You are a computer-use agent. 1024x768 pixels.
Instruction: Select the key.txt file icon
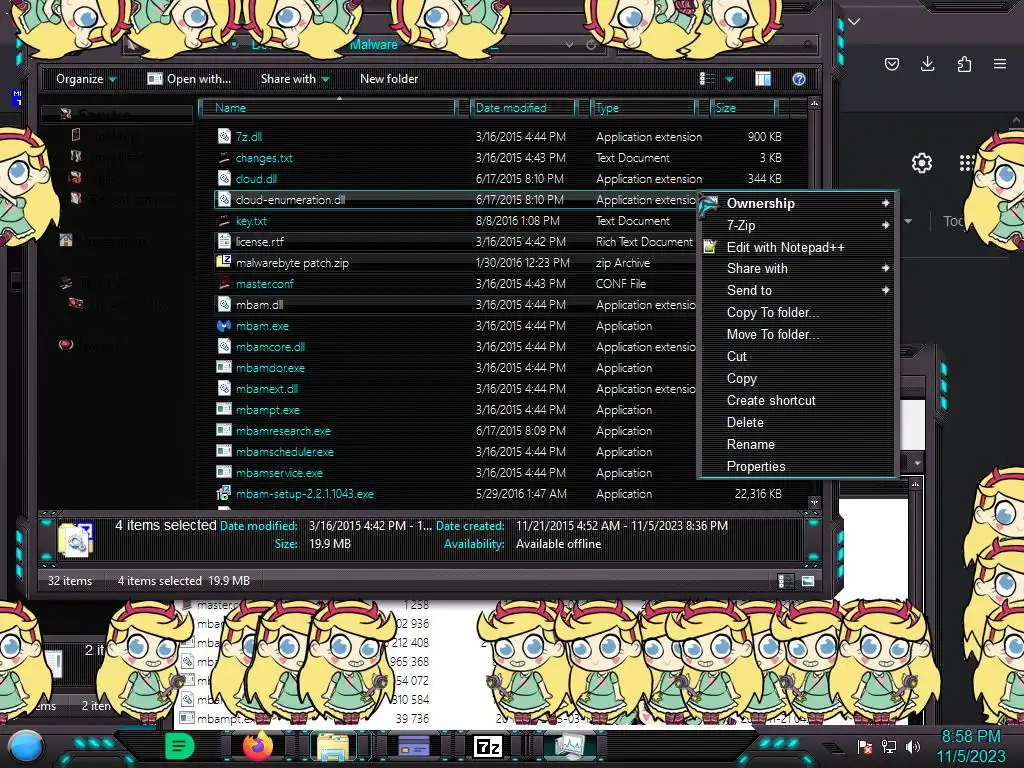[224, 221]
